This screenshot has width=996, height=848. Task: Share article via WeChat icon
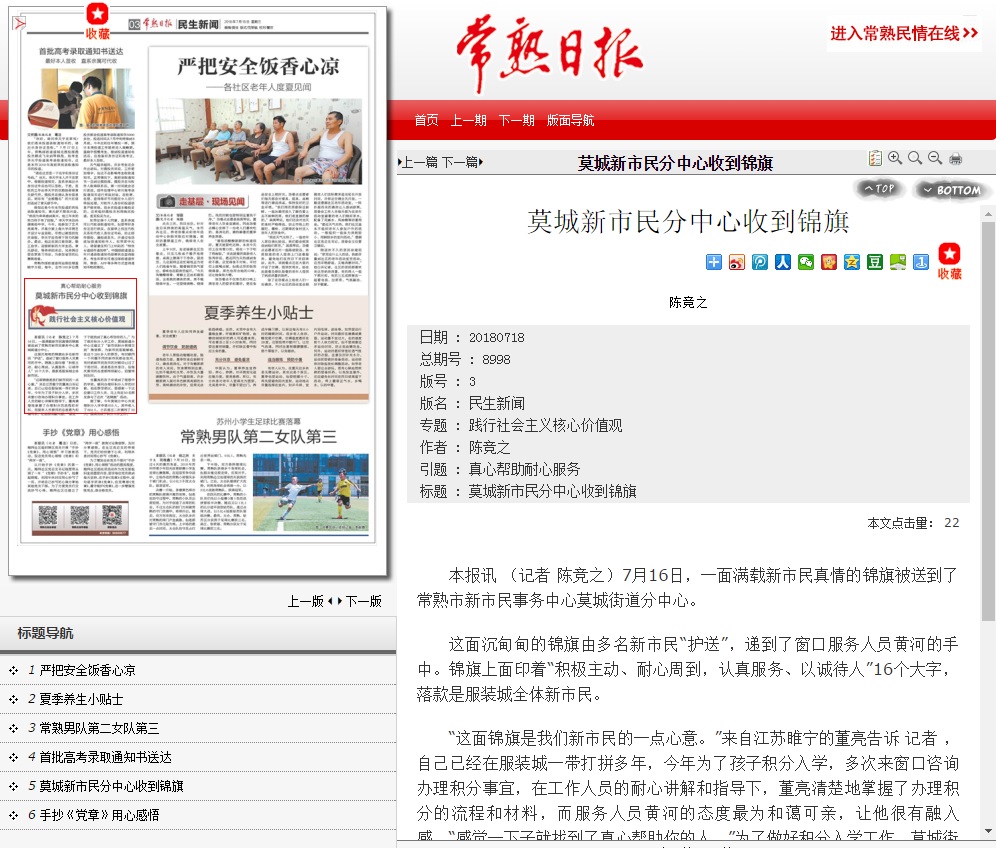point(805,262)
